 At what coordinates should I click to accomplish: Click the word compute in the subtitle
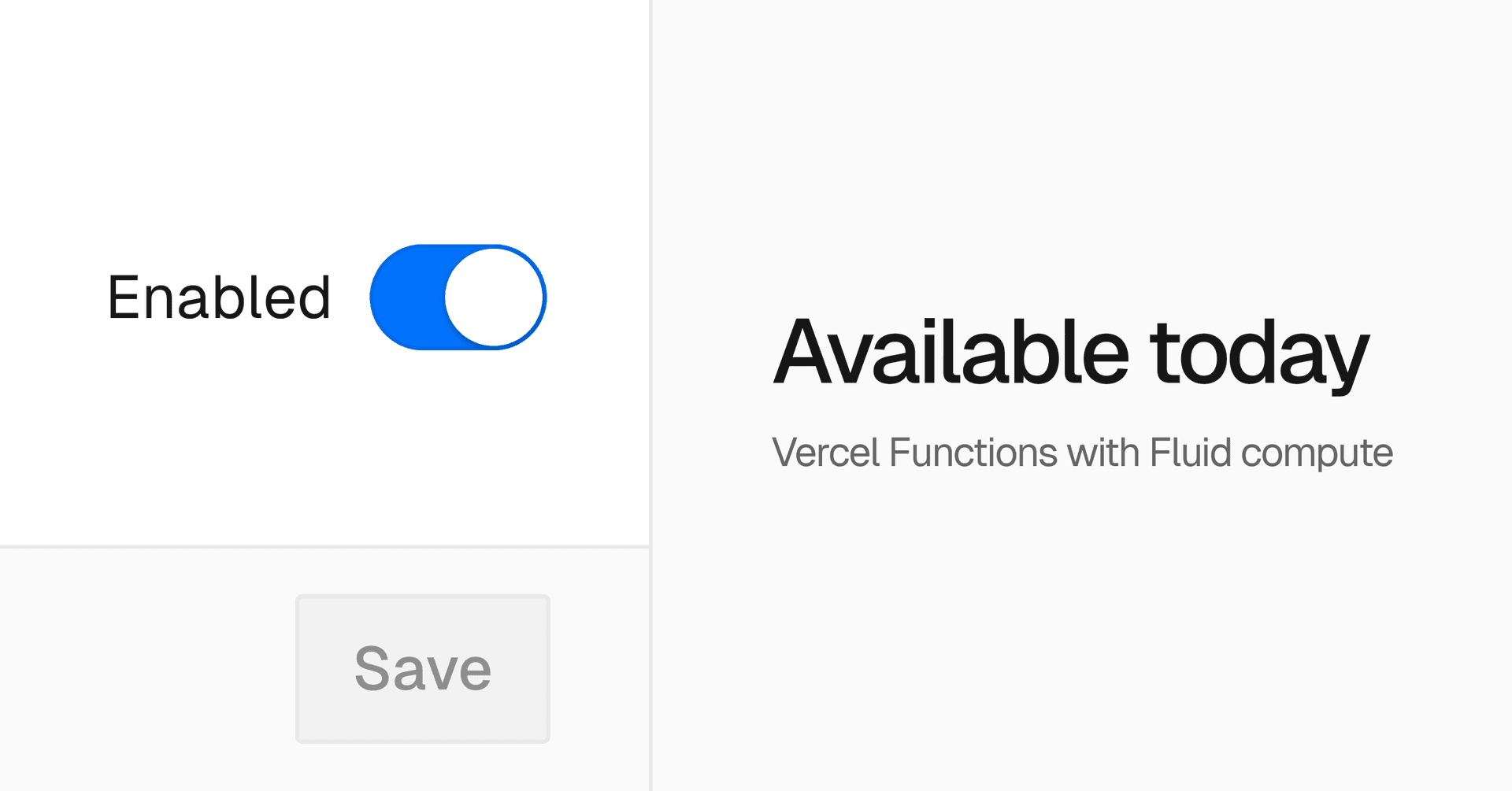(1317, 454)
